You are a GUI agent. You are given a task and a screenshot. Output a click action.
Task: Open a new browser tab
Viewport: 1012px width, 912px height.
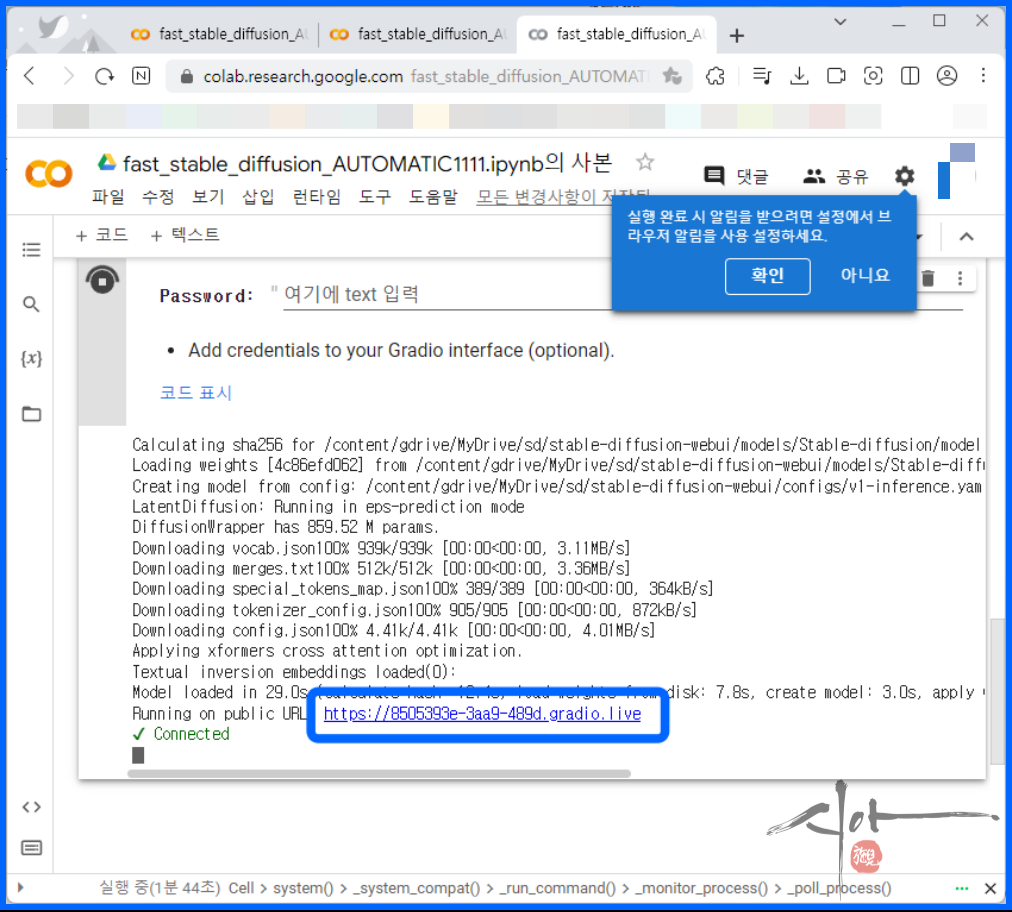point(736,35)
